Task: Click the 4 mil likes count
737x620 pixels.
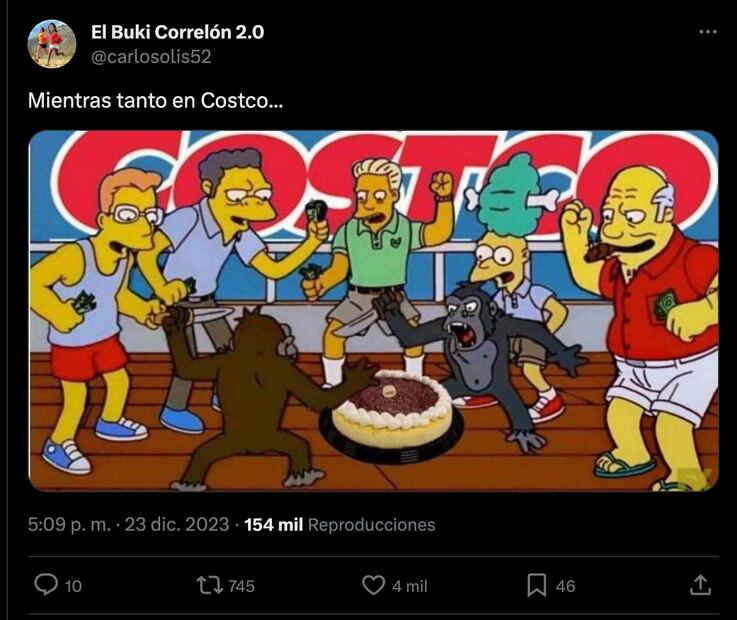Action: pyautogui.click(x=409, y=586)
